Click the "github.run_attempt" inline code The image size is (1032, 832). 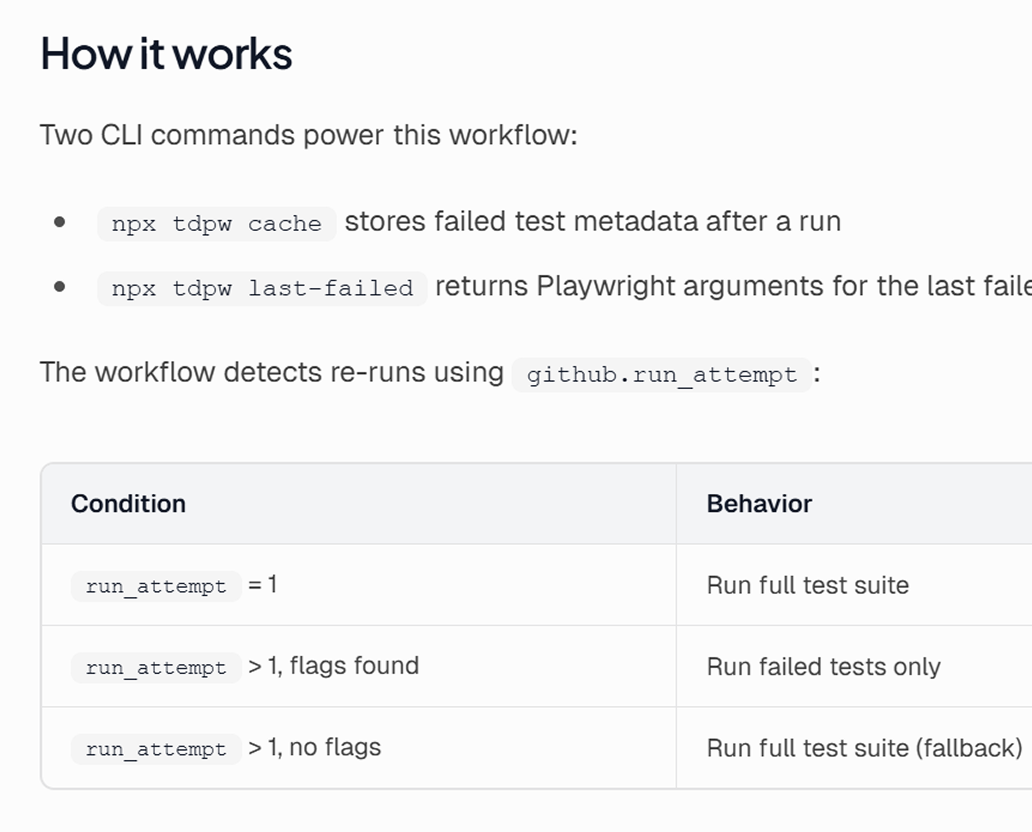click(x=661, y=375)
